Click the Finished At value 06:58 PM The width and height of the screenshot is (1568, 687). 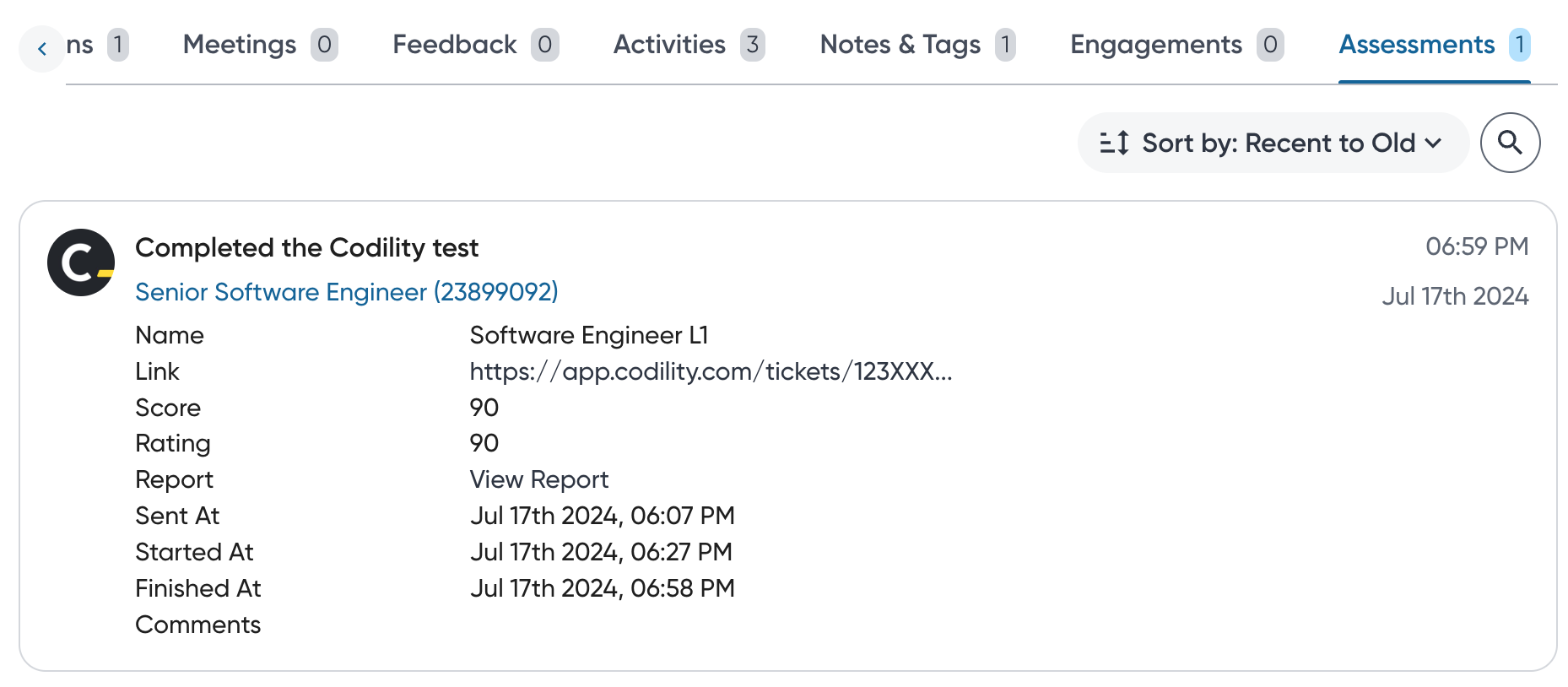pos(603,588)
